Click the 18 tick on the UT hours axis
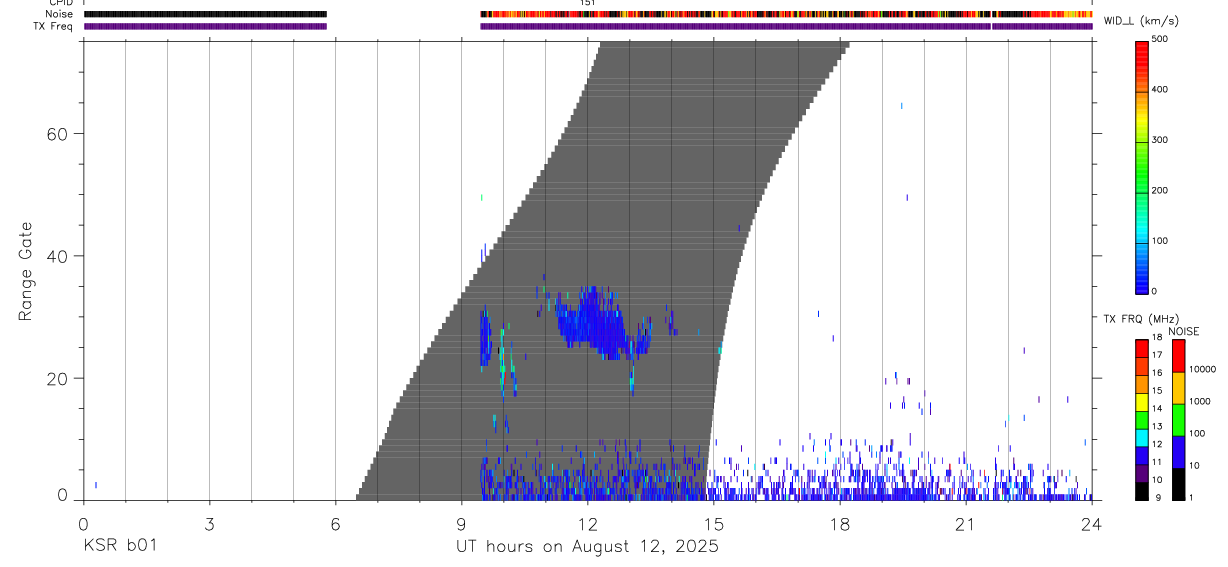1228x567 pixels. tap(839, 524)
